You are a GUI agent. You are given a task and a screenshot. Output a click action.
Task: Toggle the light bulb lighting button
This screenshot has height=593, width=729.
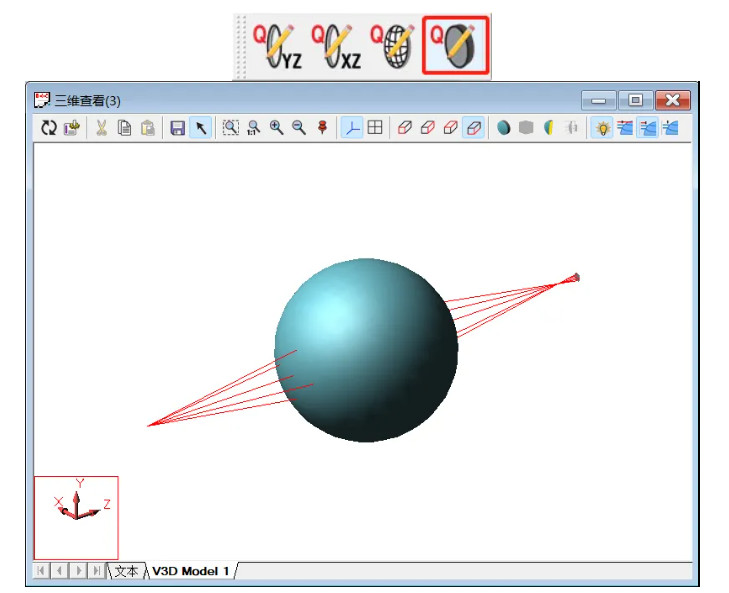pyautogui.click(x=603, y=128)
